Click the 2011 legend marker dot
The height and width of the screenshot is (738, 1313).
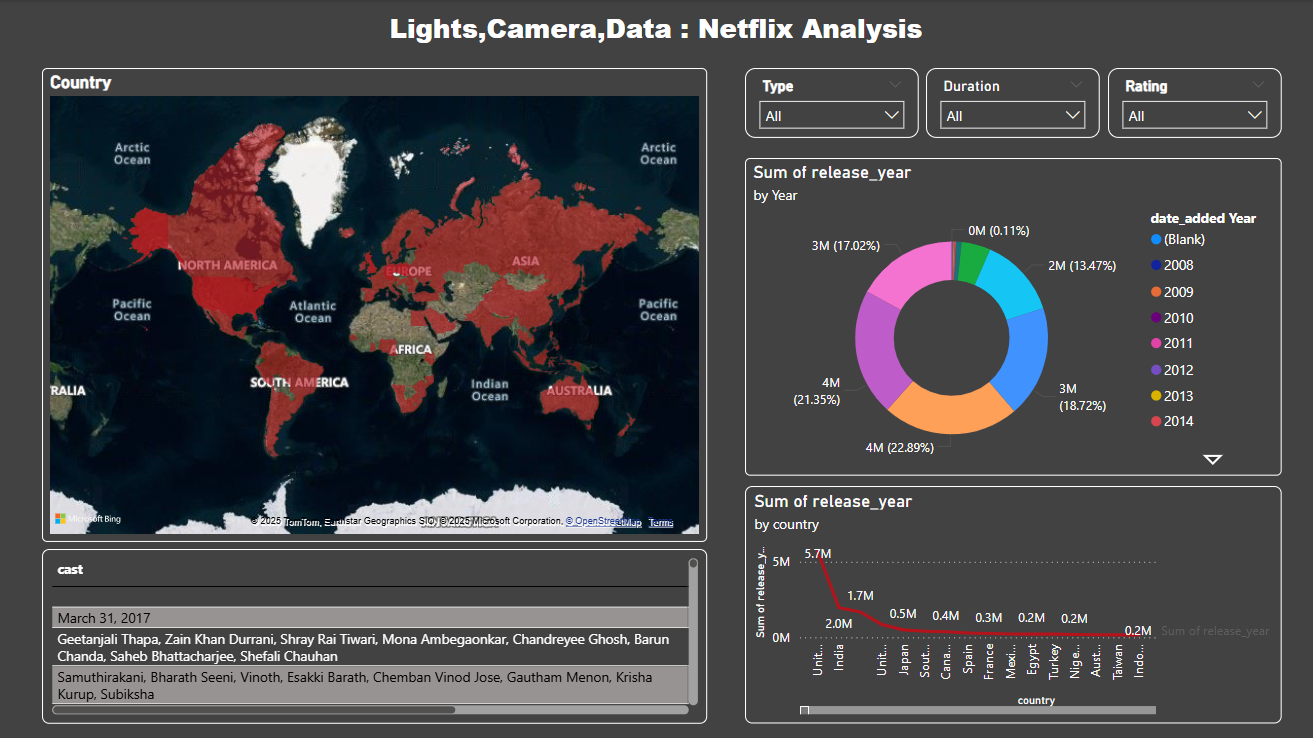pos(1156,344)
